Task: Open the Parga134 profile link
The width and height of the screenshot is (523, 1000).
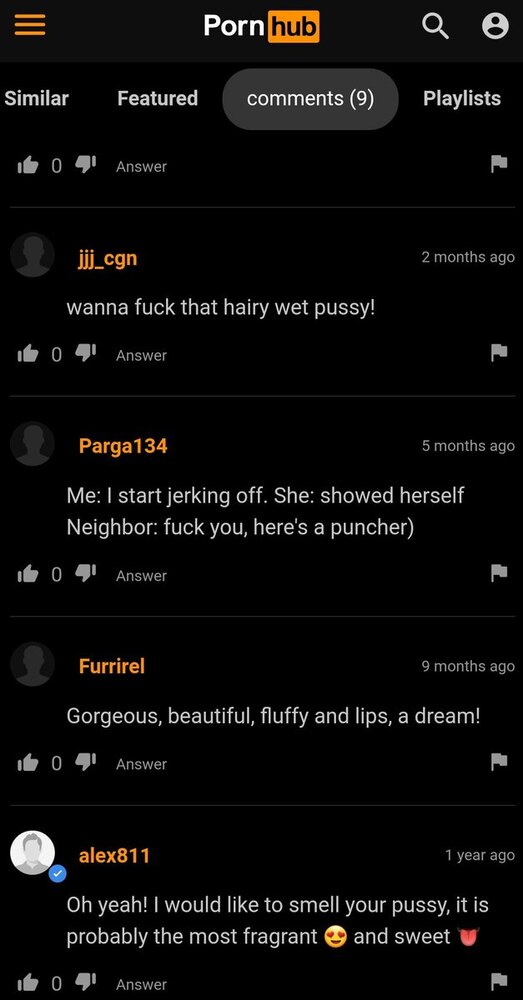Action: click(x=123, y=446)
